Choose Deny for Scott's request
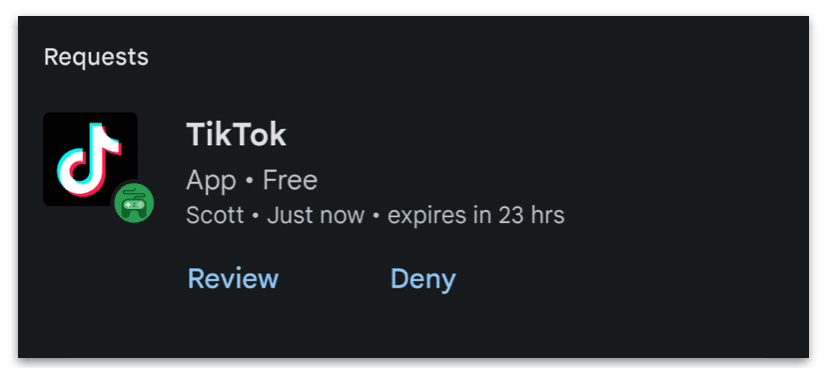The image size is (832, 368). [423, 279]
